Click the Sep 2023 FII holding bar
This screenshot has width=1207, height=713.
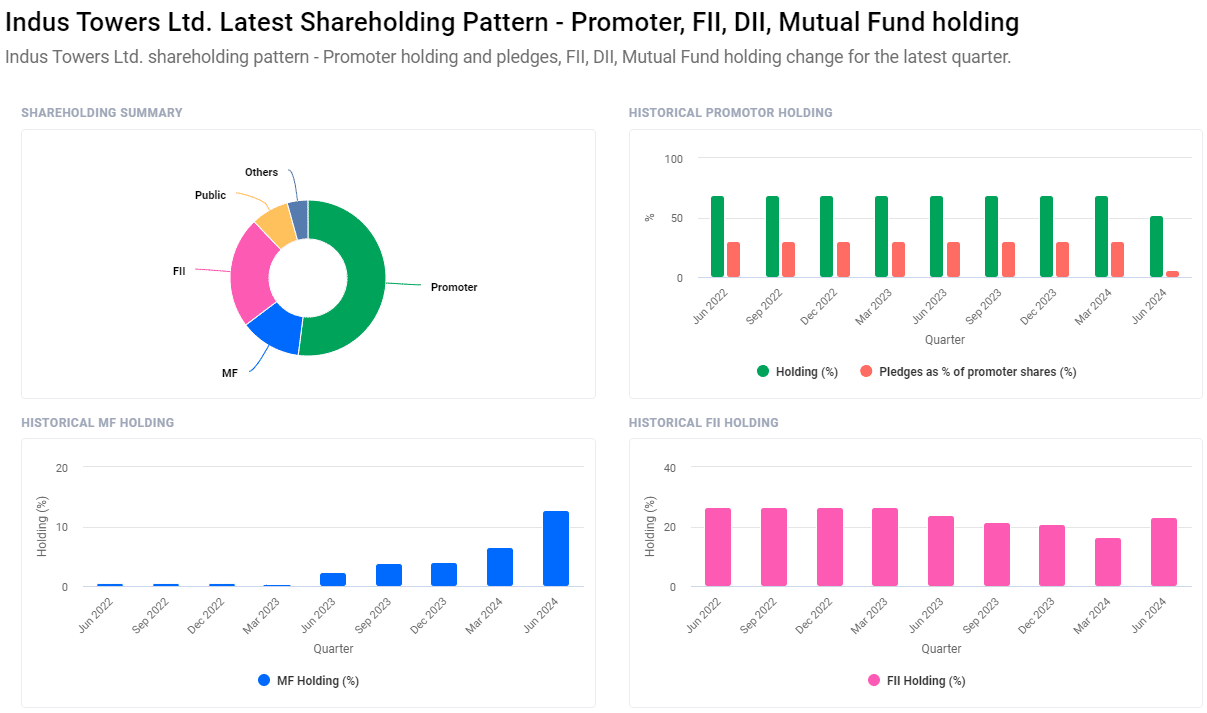pyautogui.click(x=997, y=555)
